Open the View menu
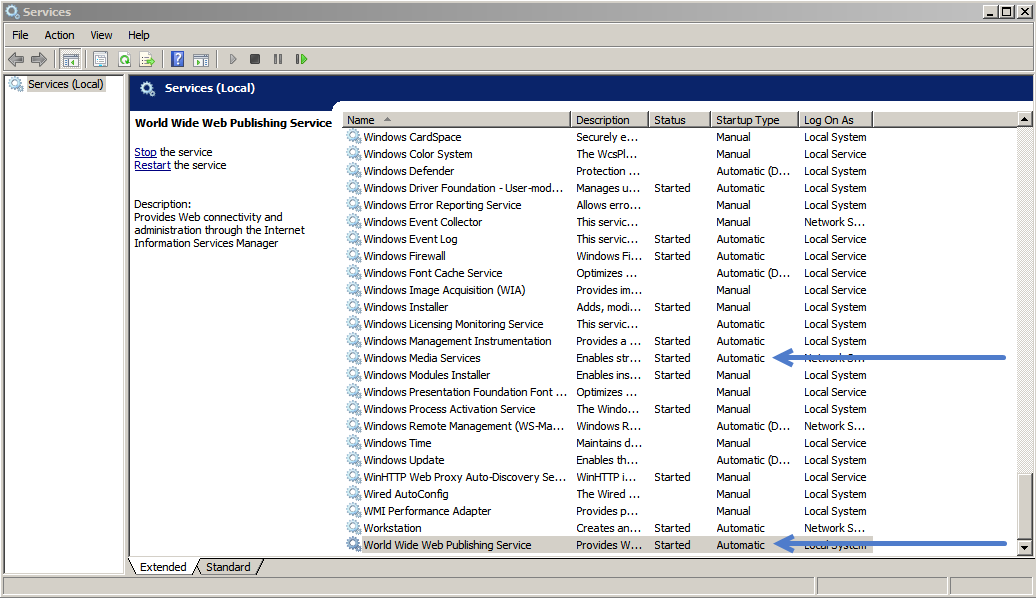Screen dimensions: 1036x598 [x=101, y=35]
